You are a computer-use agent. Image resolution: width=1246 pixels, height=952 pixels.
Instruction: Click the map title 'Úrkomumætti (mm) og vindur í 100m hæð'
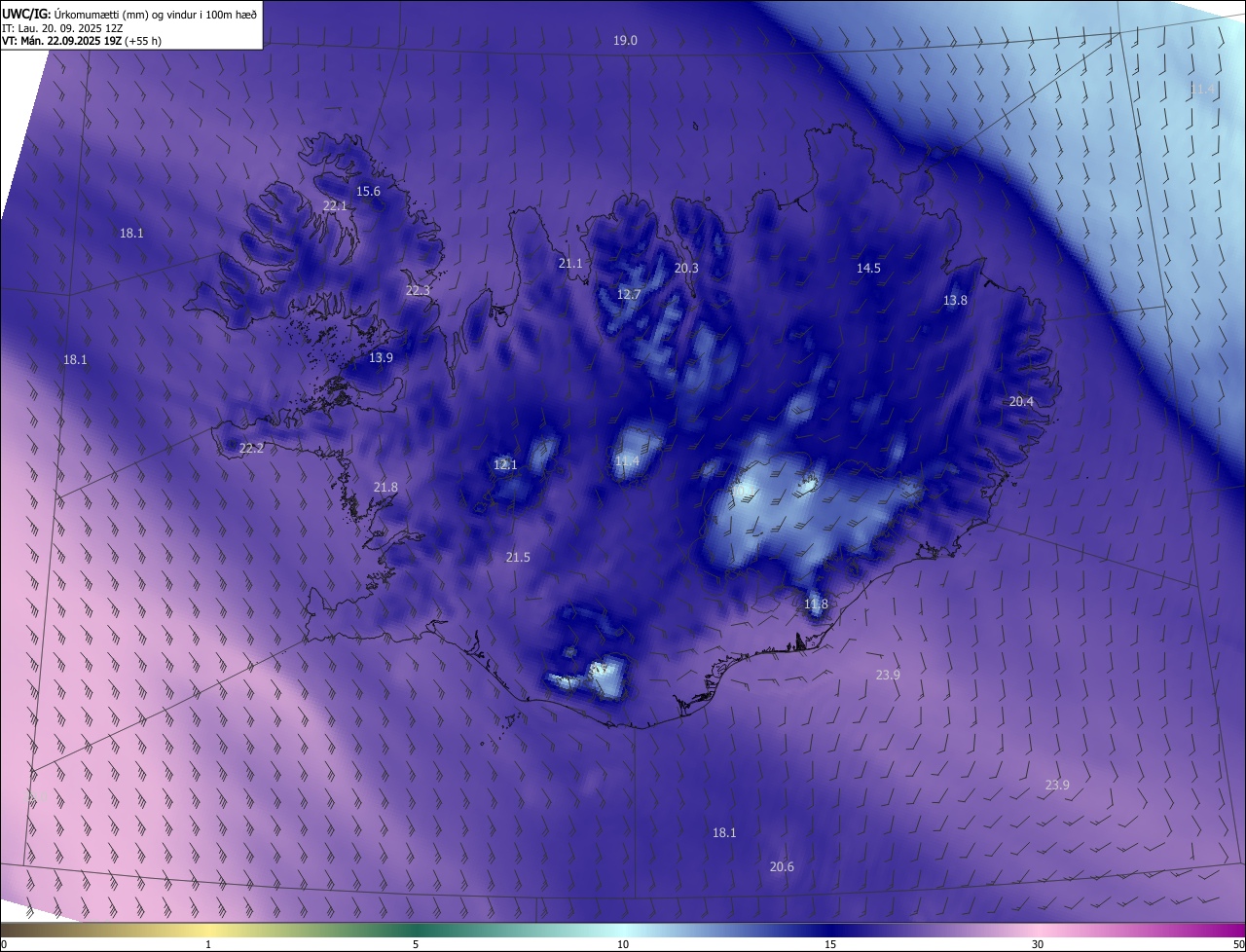tap(155, 14)
